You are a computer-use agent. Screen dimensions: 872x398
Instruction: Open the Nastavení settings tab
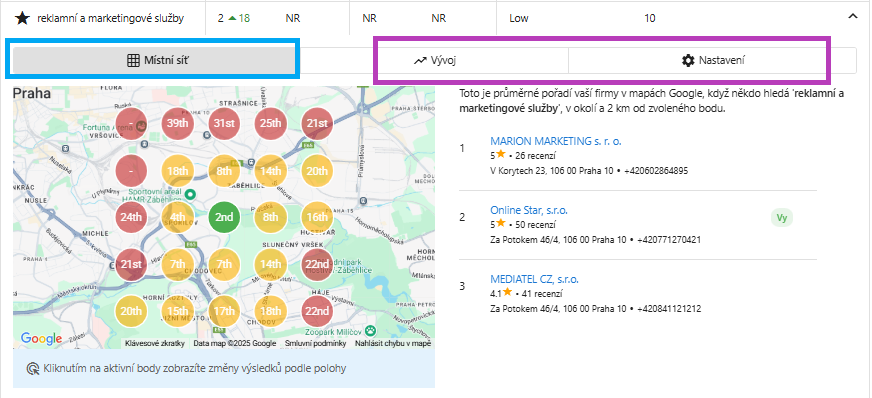coord(712,61)
